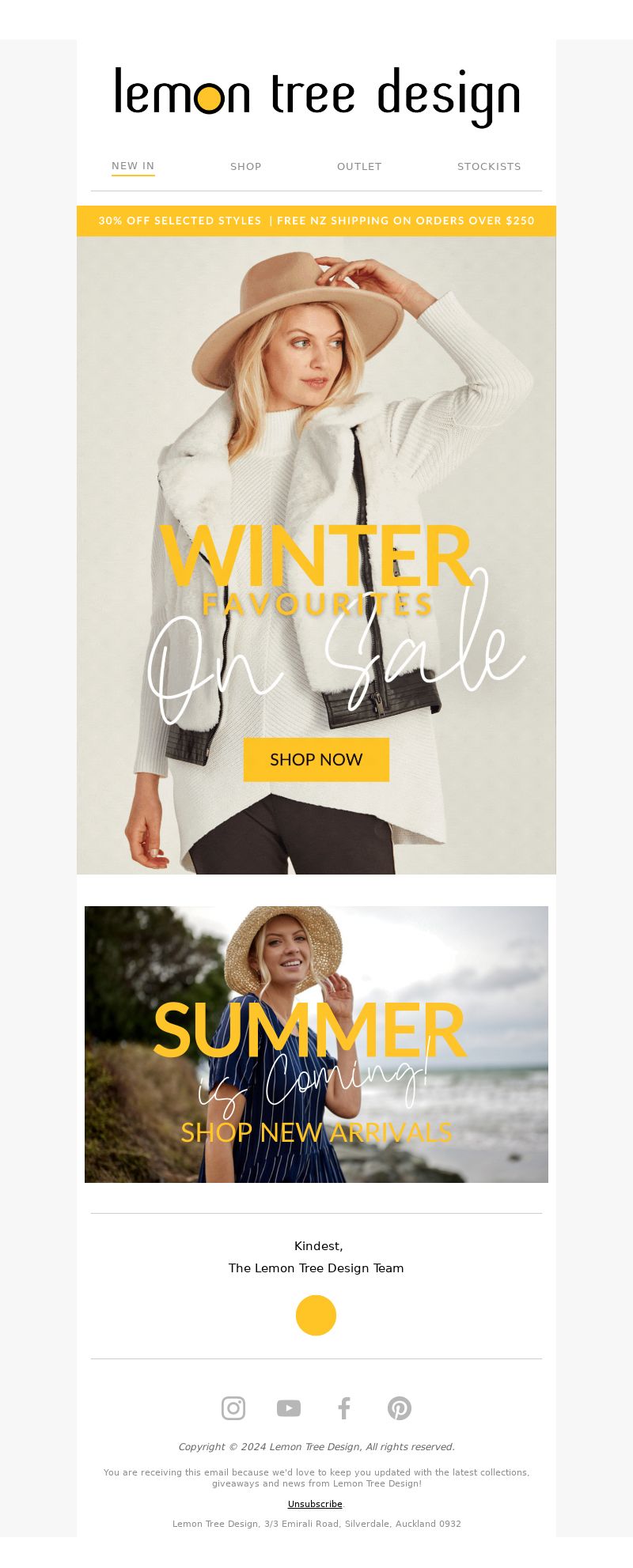The width and height of the screenshot is (633, 1568).
Task: Open the SHOP navigation link
Action: 246,167
